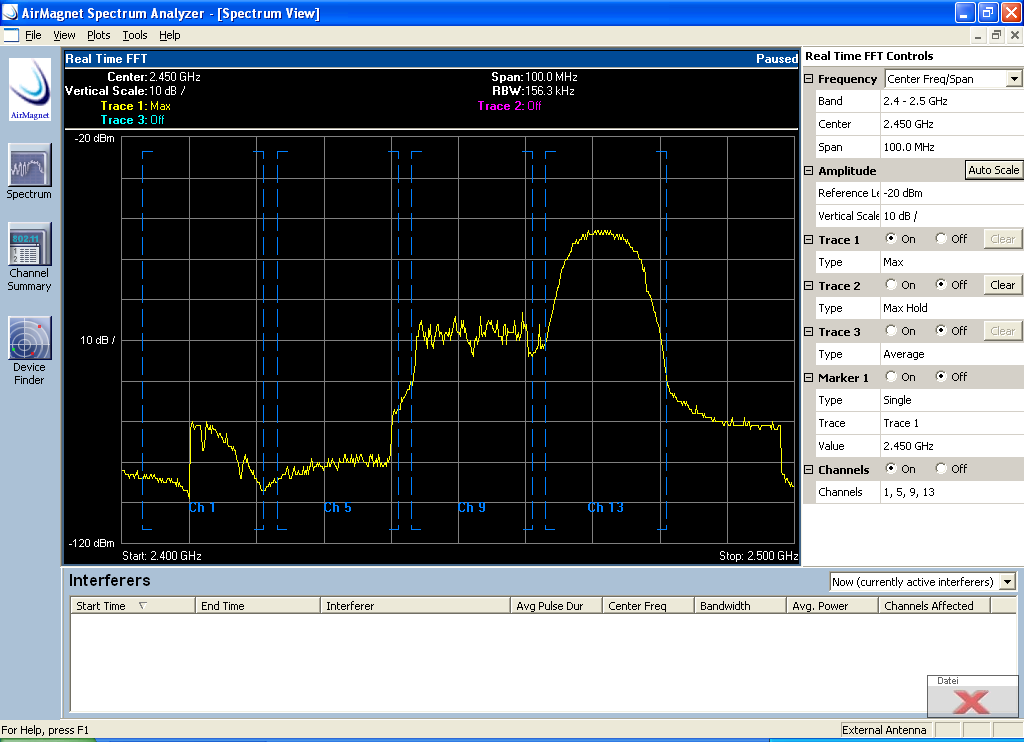The height and width of the screenshot is (742, 1024).
Task: Edit the Reference Level -20 dBm field
Action: (x=952, y=193)
